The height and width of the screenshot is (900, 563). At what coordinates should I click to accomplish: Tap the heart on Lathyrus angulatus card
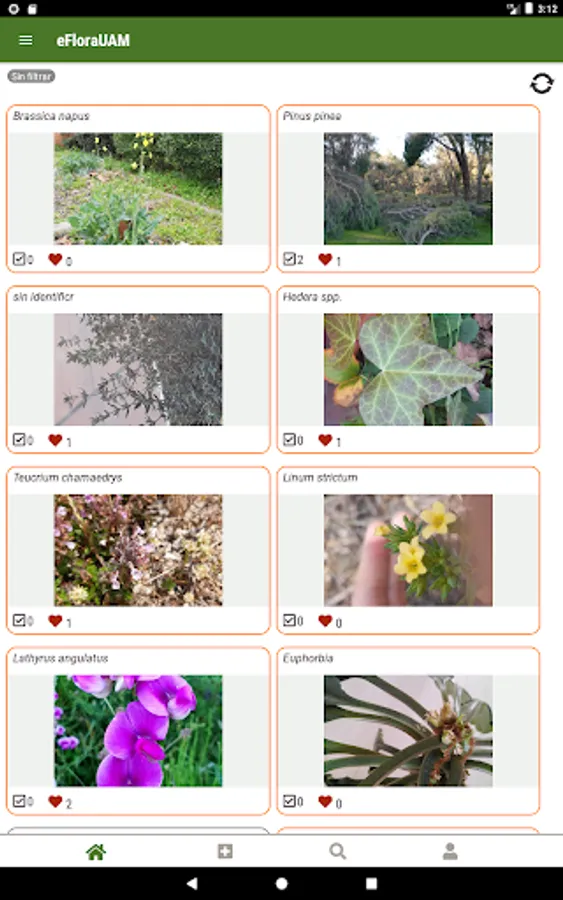(55, 801)
